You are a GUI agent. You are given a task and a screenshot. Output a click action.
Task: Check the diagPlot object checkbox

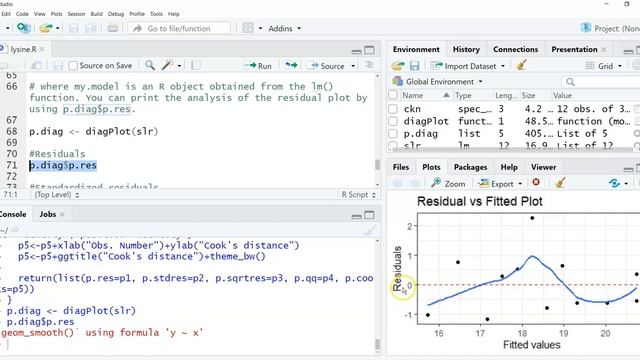(x=393, y=121)
